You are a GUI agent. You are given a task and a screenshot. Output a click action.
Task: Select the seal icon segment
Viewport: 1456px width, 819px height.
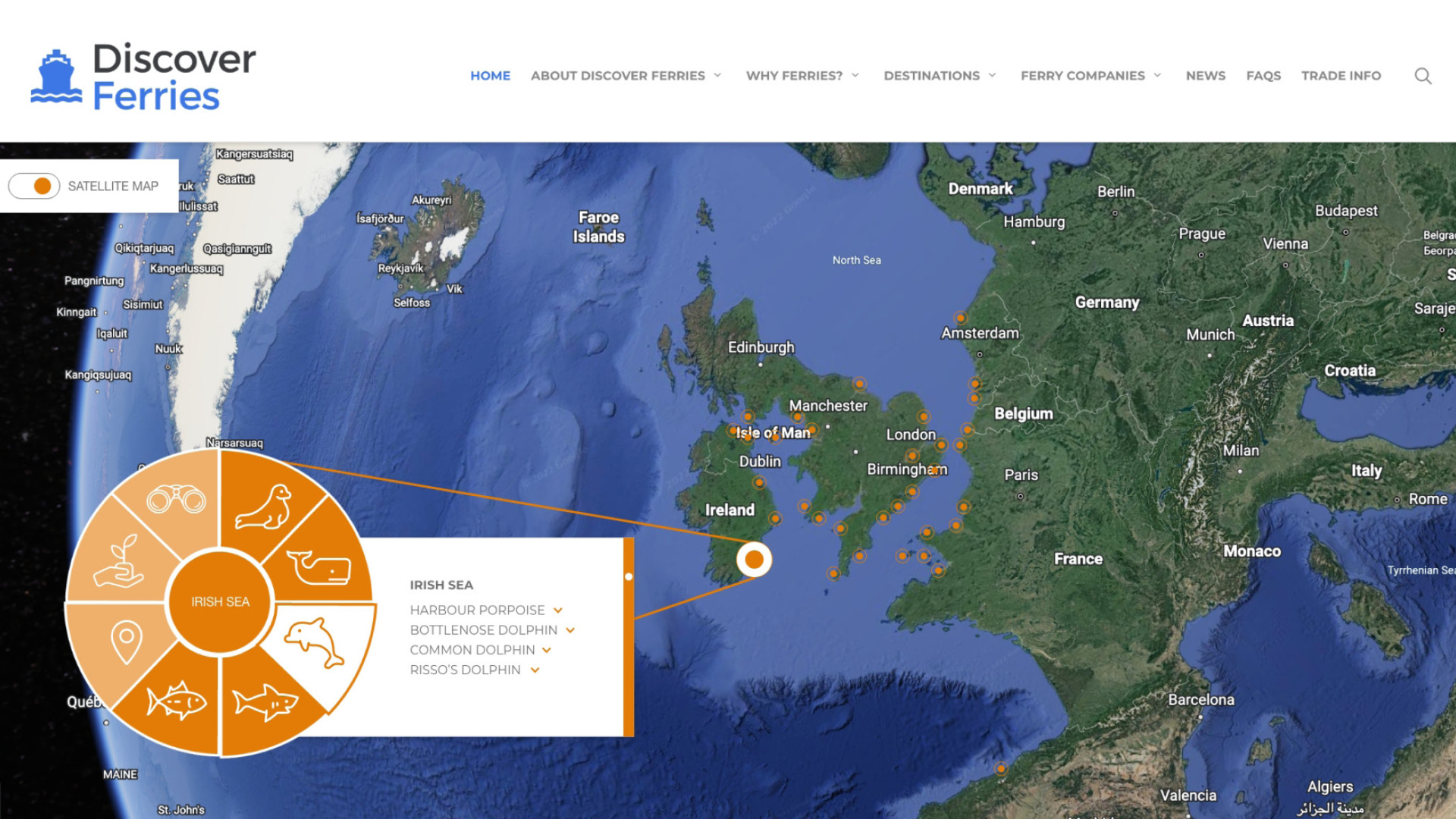click(264, 507)
